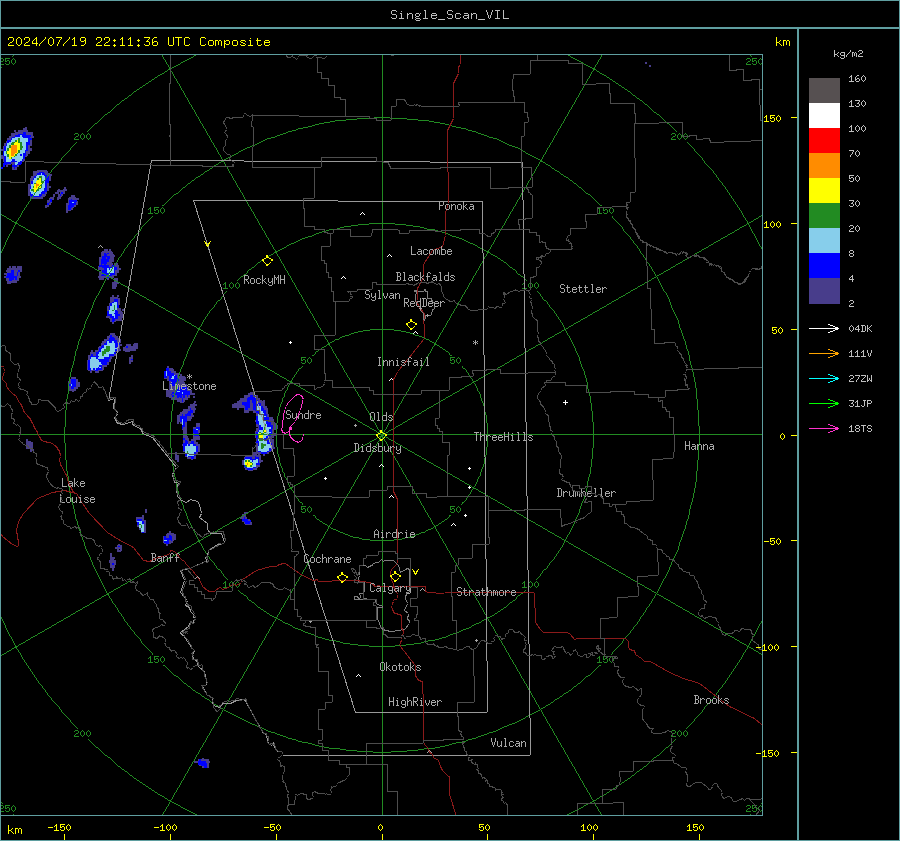
Task: Click the 18TS storm track legend label
Action: pyautogui.click(x=860, y=428)
